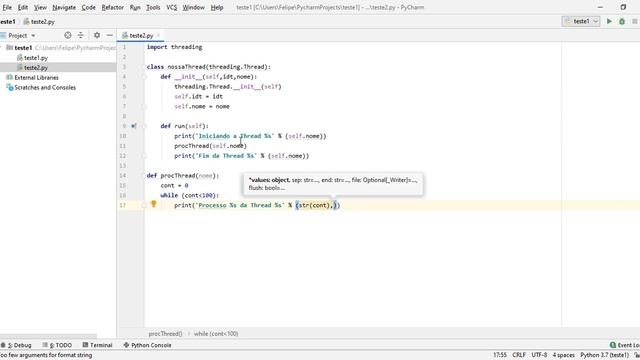Screen dimensions: 640x360
Task: Toggle the fold marker at class nossaThread line
Action: pyautogui.click(x=144, y=67)
